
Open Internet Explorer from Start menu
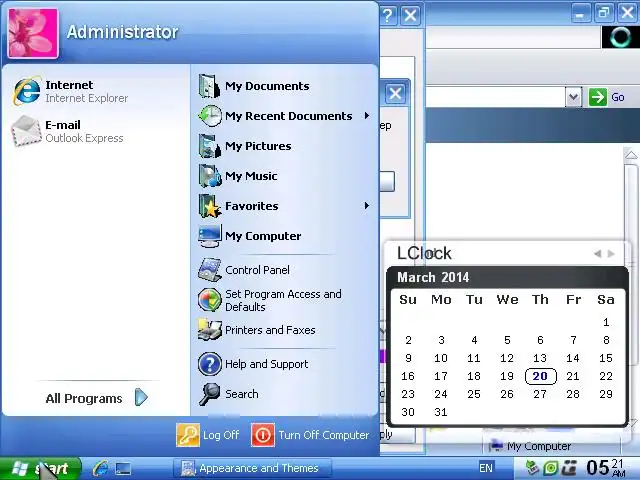70,91
